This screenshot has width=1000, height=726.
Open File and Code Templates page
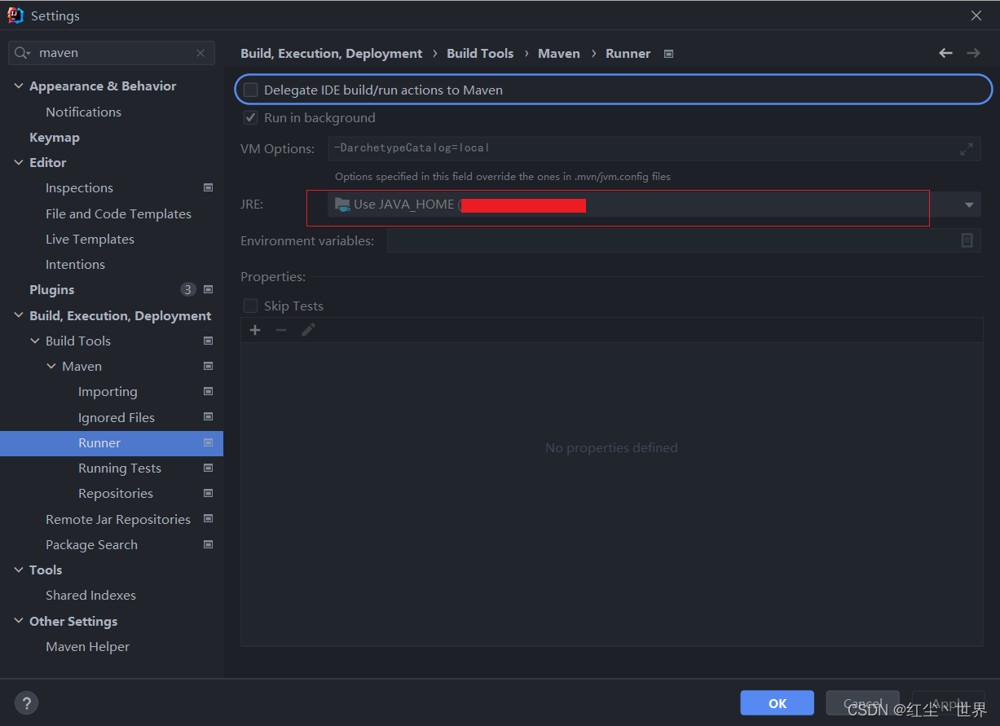point(118,214)
